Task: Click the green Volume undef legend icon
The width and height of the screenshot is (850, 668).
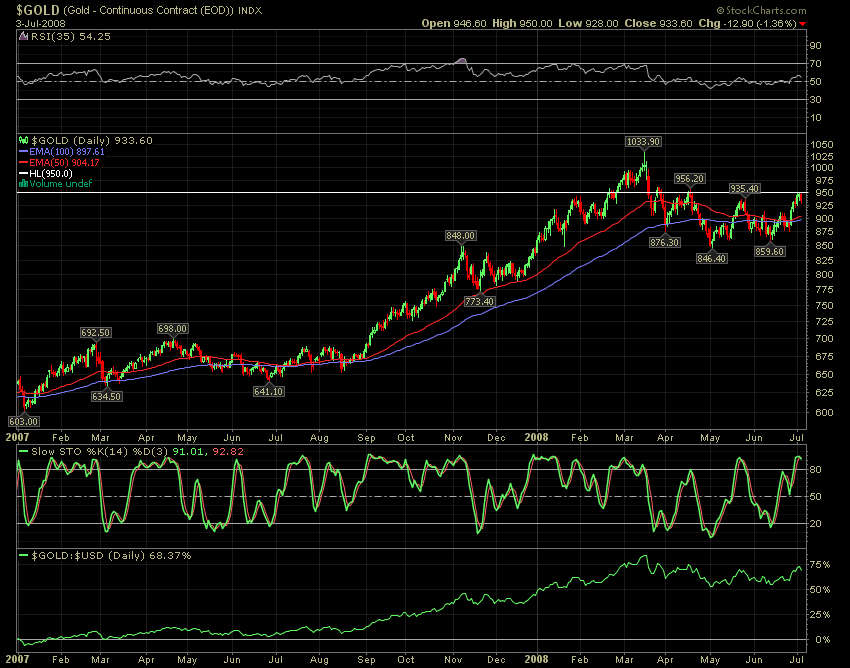Action: (23, 184)
